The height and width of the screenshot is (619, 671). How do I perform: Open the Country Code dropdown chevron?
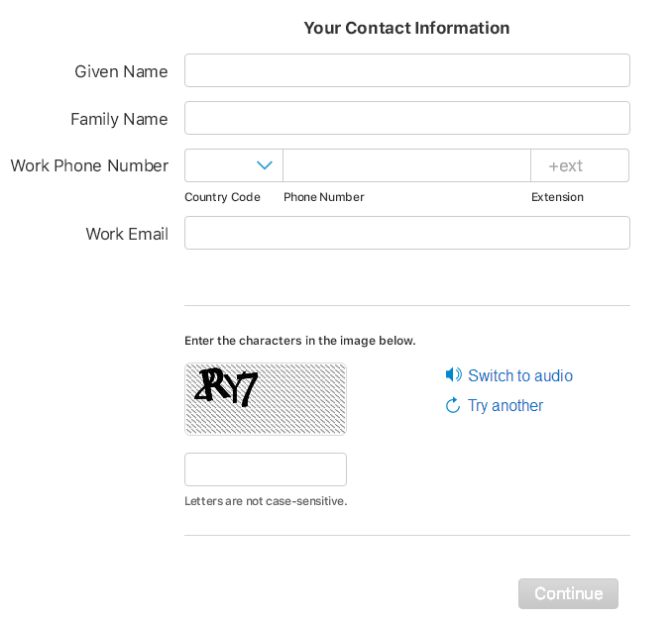264,165
